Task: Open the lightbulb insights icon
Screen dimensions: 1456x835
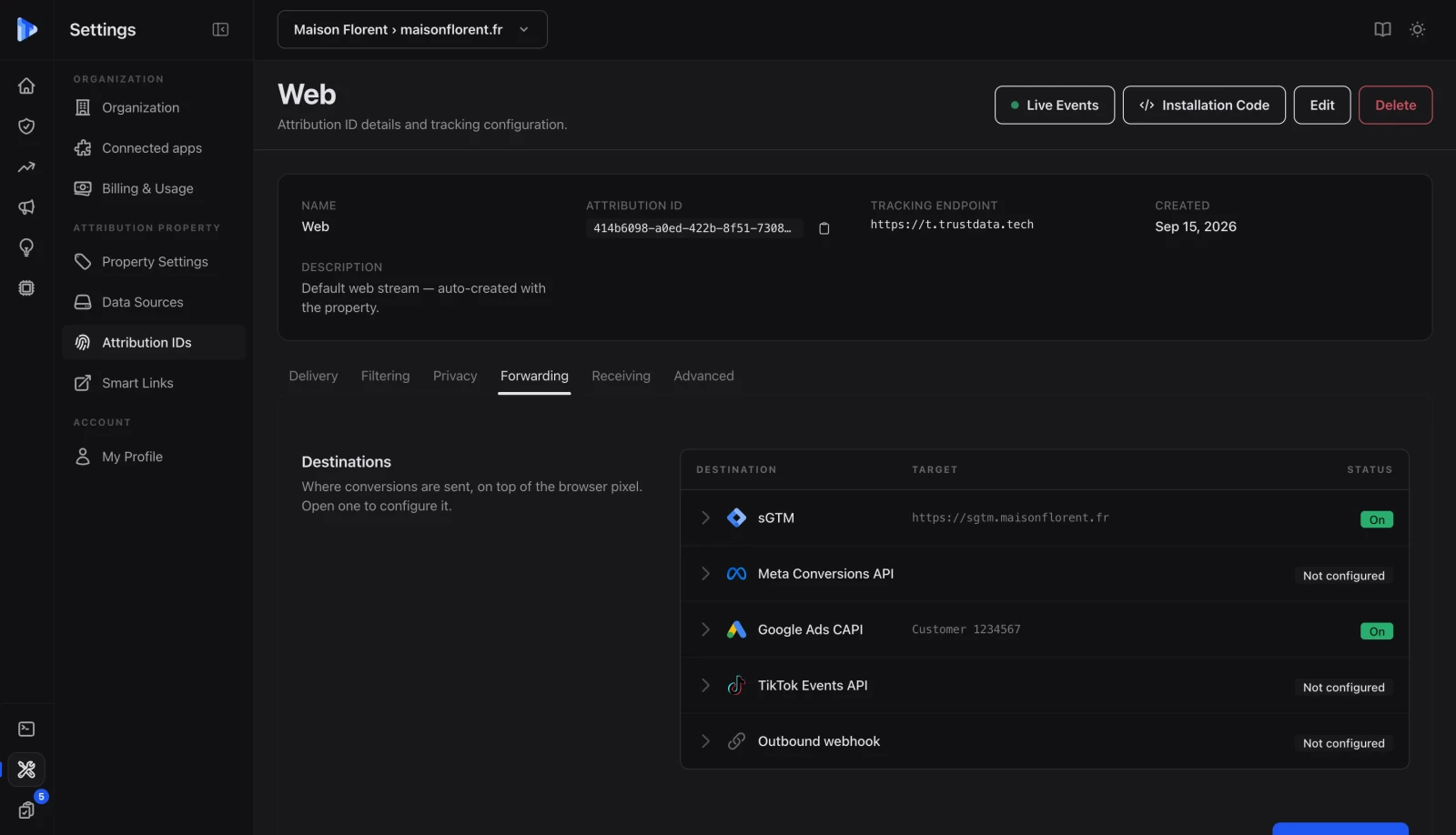Action: click(26, 247)
